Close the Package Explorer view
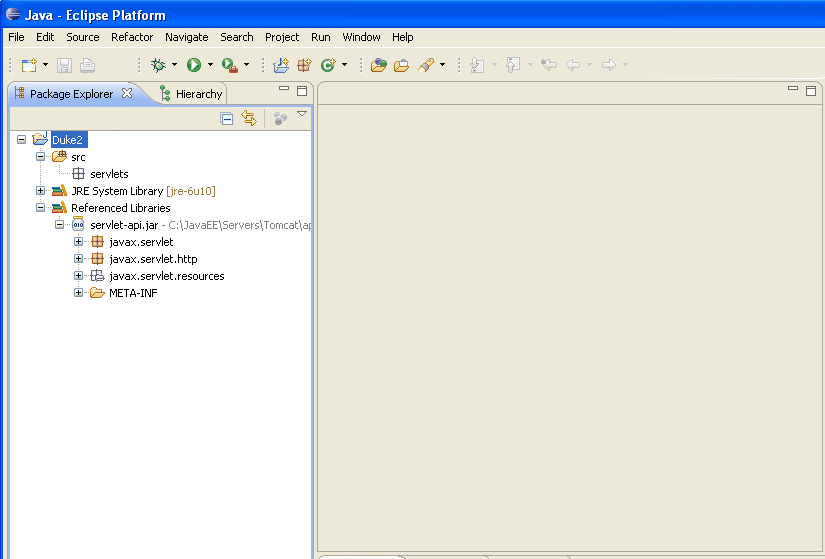Image resolution: width=825 pixels, height=559 pixels. (127, 93)
